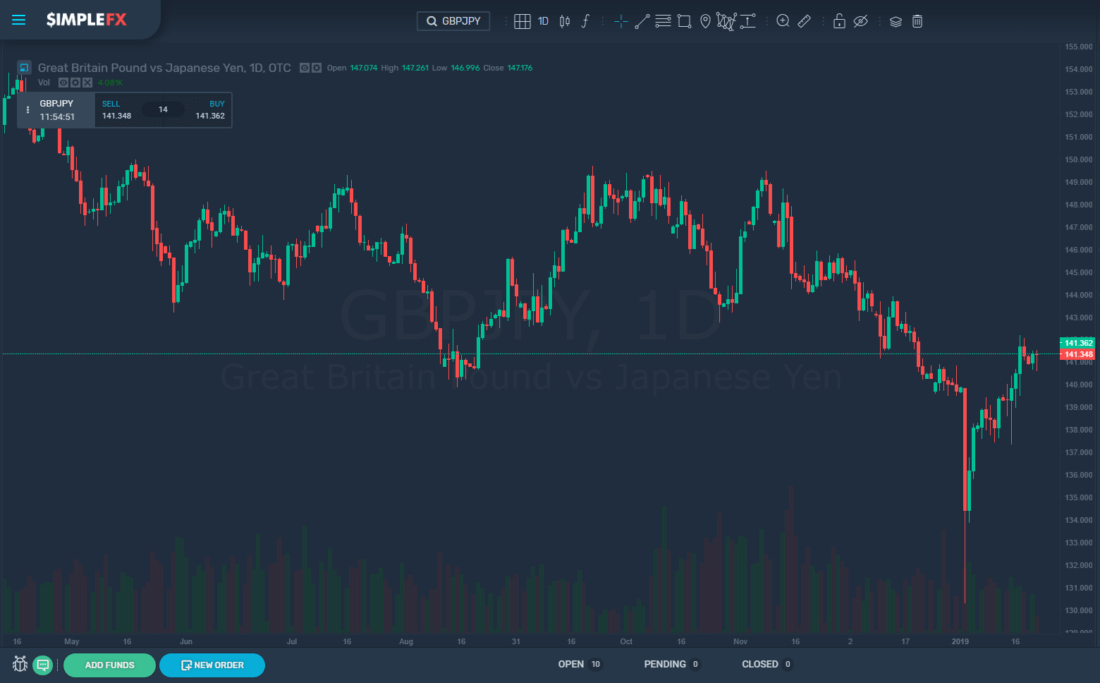Select the zoom-in tool
The width and height of the screenshot is (1100, 683).
pyautogui.click(x=783, y=20)
